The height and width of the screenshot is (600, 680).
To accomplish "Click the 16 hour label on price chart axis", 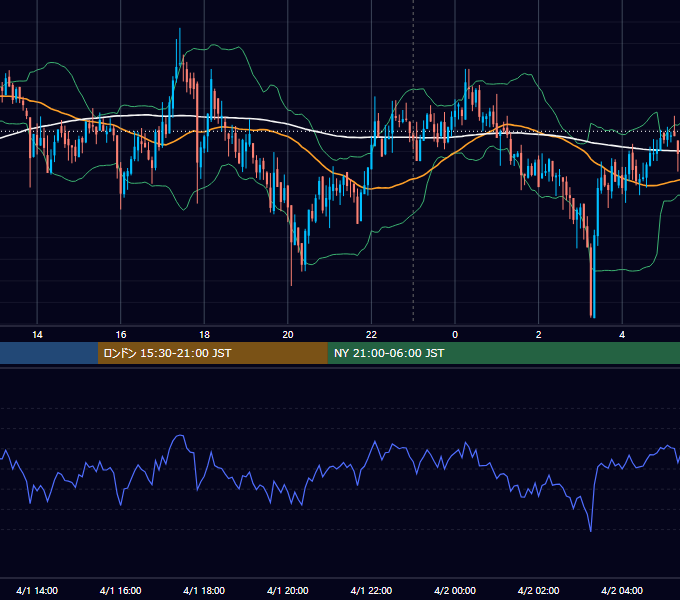I will coord(121,335).
